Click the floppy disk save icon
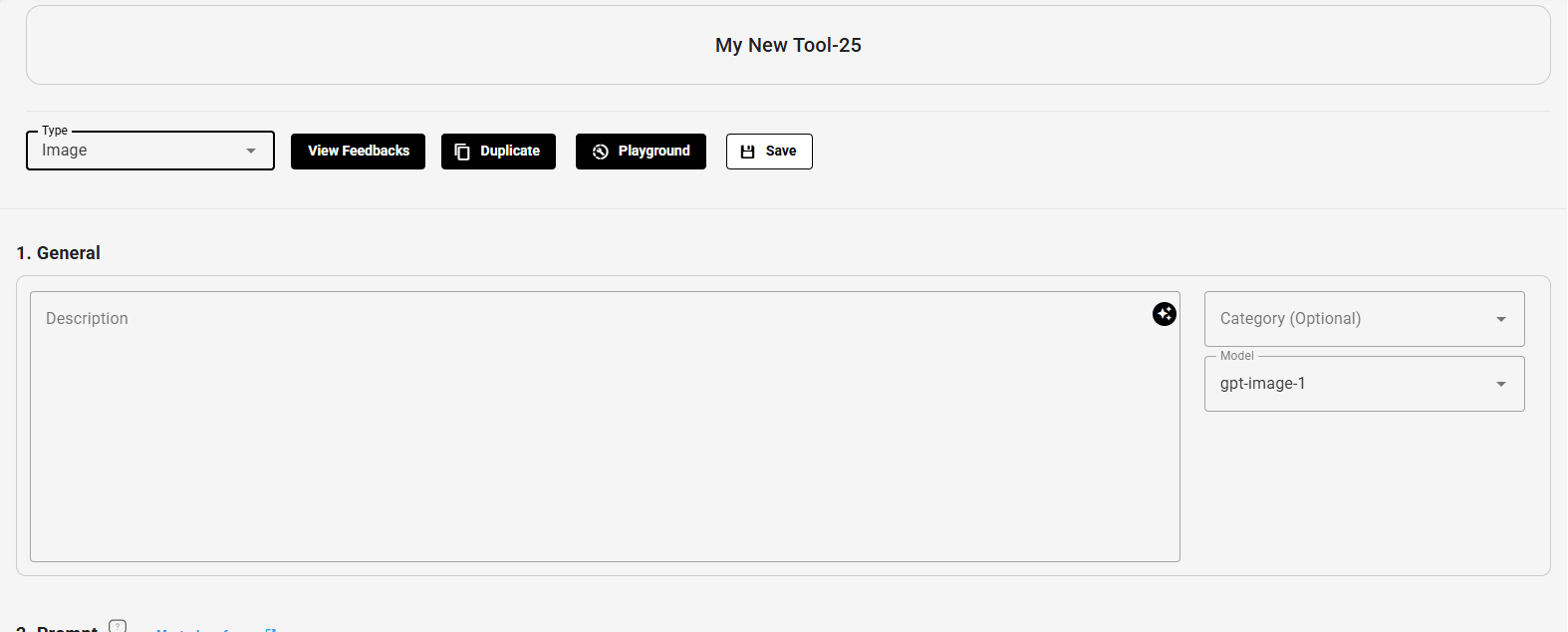 748,152
